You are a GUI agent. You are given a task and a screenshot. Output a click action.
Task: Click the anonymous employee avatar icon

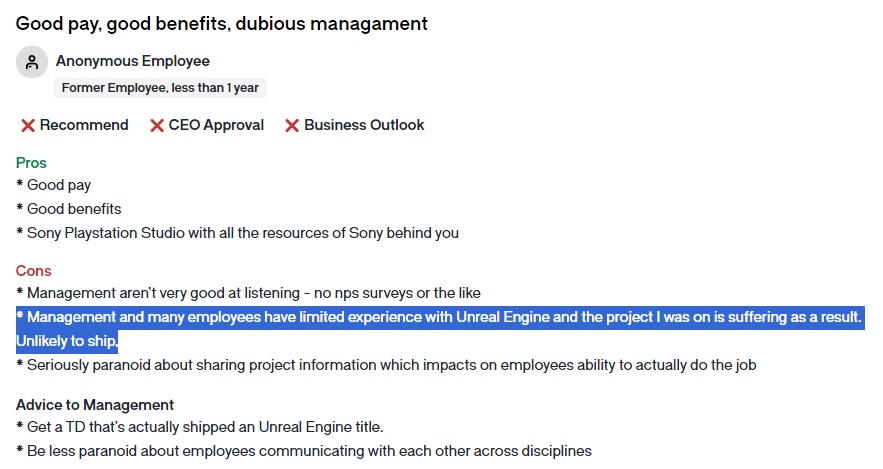pyautogui.click(x=32, y=62)
